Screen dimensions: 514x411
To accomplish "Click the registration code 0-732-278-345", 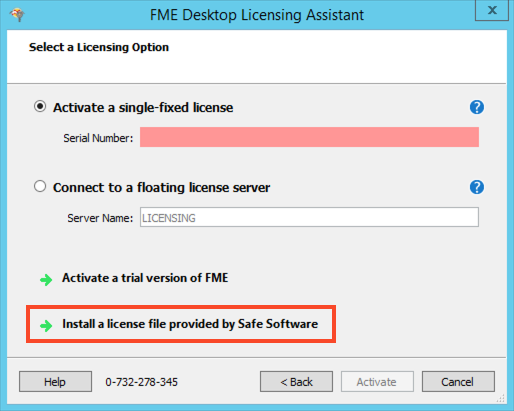I will (x=142, y=382).
